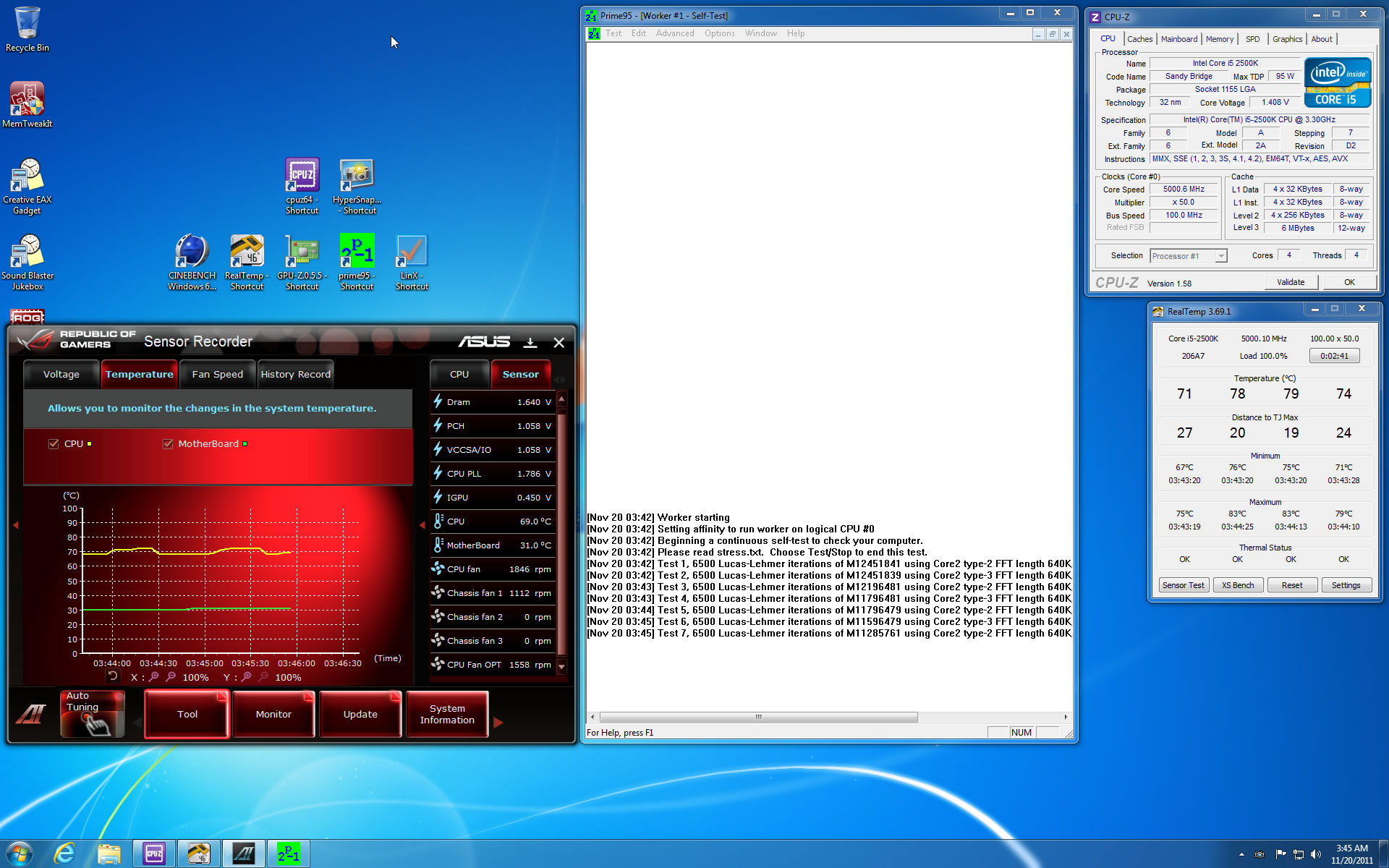Uncheck the MotherBoard temperature checkbox
This screenshot has width=1389, height=868.
tap(168, 444)
